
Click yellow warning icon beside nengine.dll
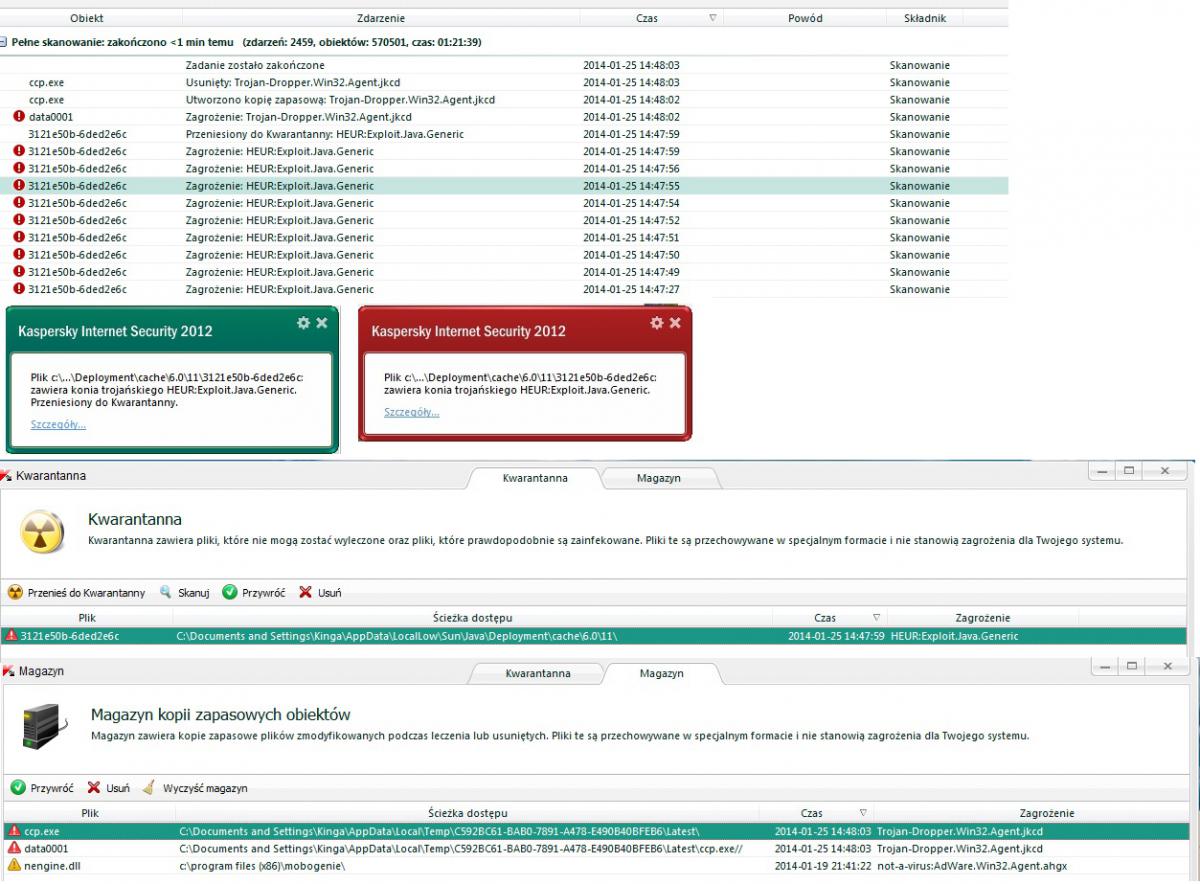click(x=14, y=865)
